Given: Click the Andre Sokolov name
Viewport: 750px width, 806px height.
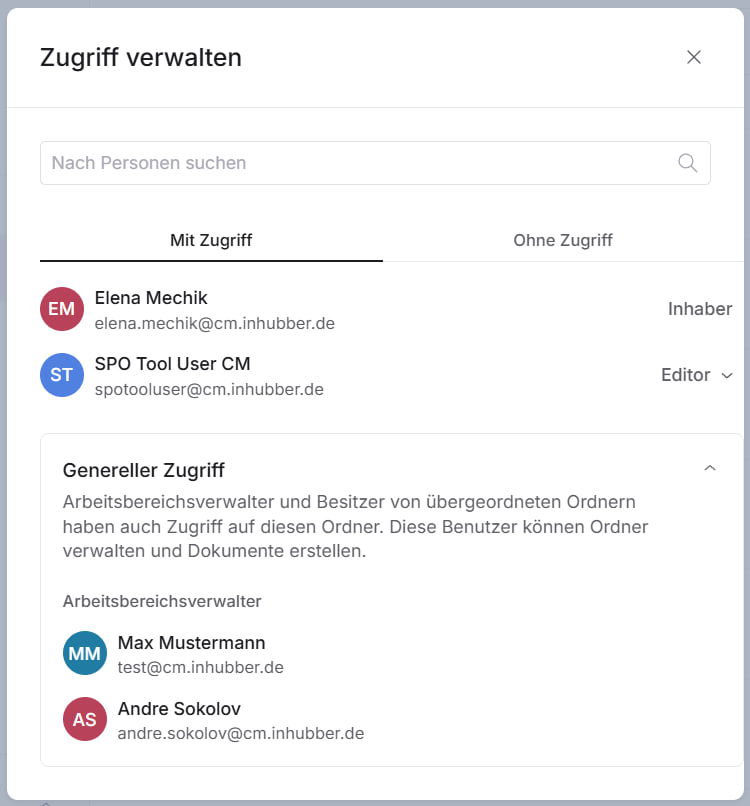Looking at the screenshot, I should (x=179, y=709).
